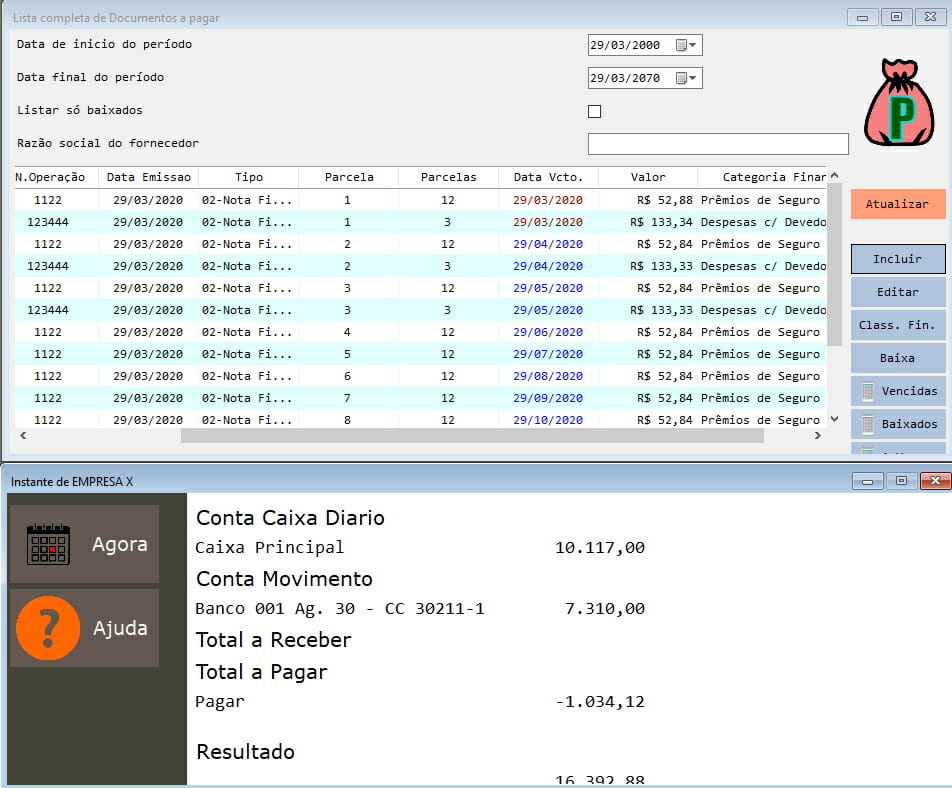Open the Class. Fin. button
Screen dimensions: 952x788
coord(897,325)
